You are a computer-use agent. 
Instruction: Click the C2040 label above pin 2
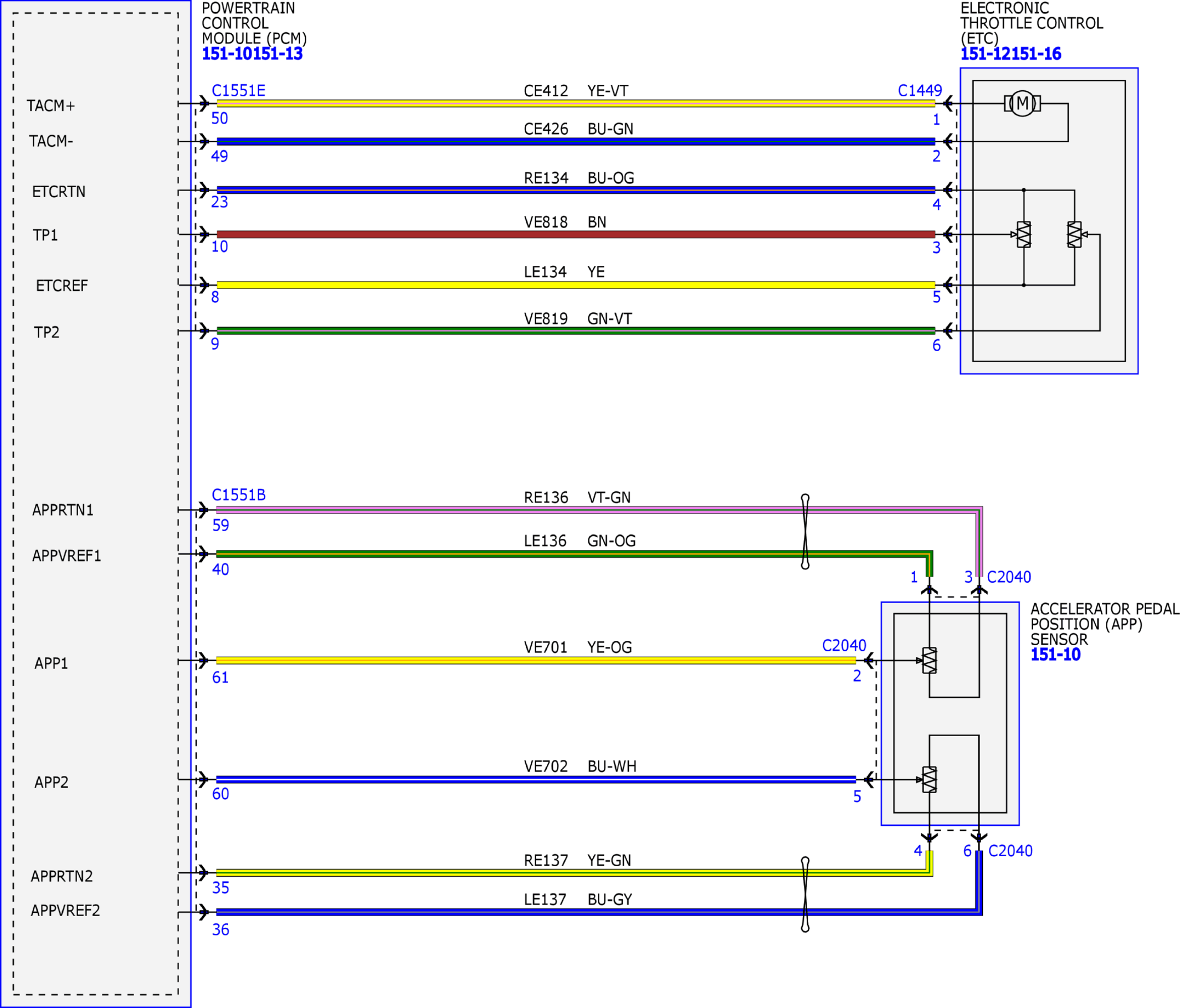(x=844, y=645)
